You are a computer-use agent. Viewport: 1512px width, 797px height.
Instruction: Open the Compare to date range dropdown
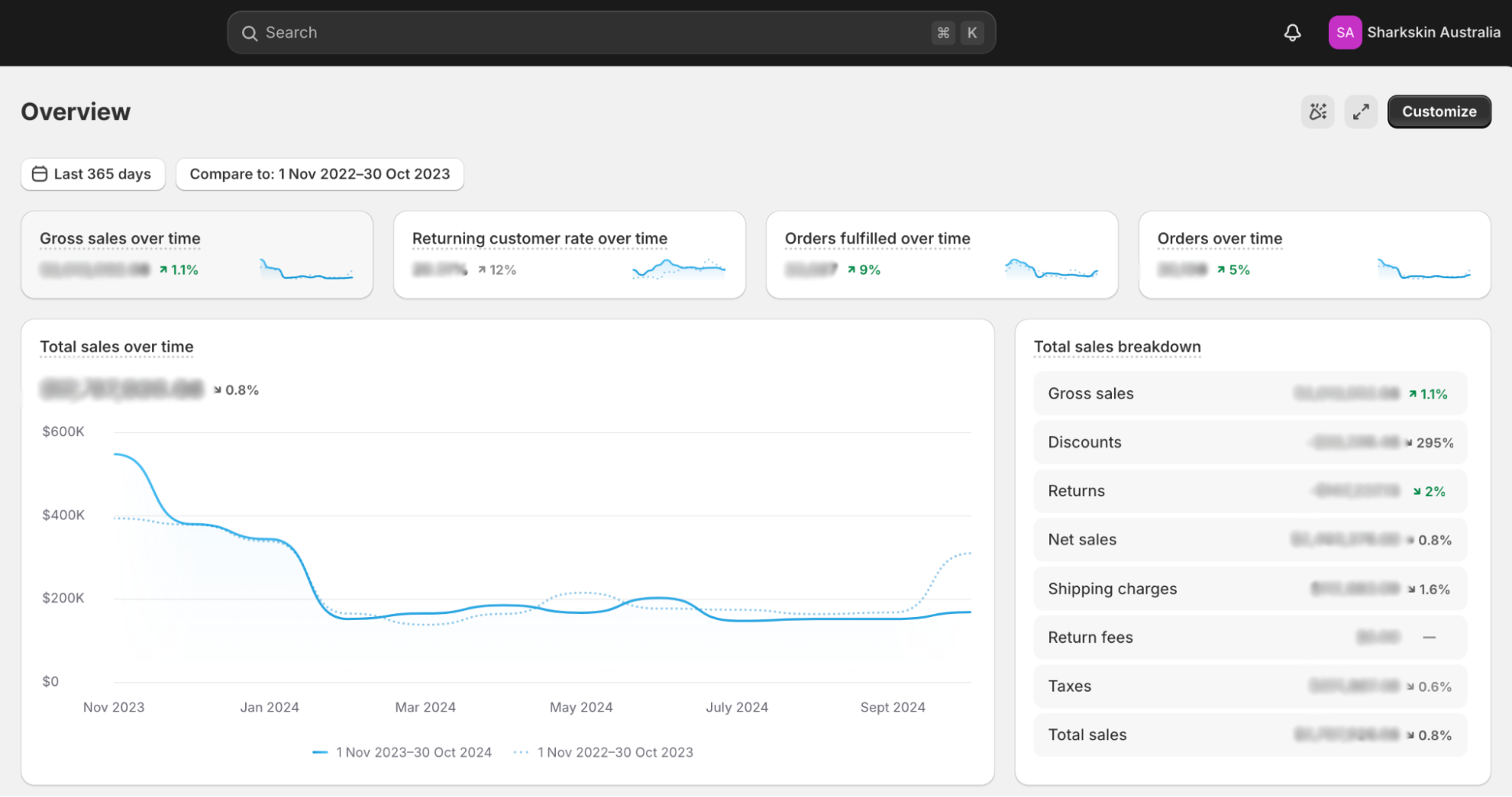coord(319,174)
